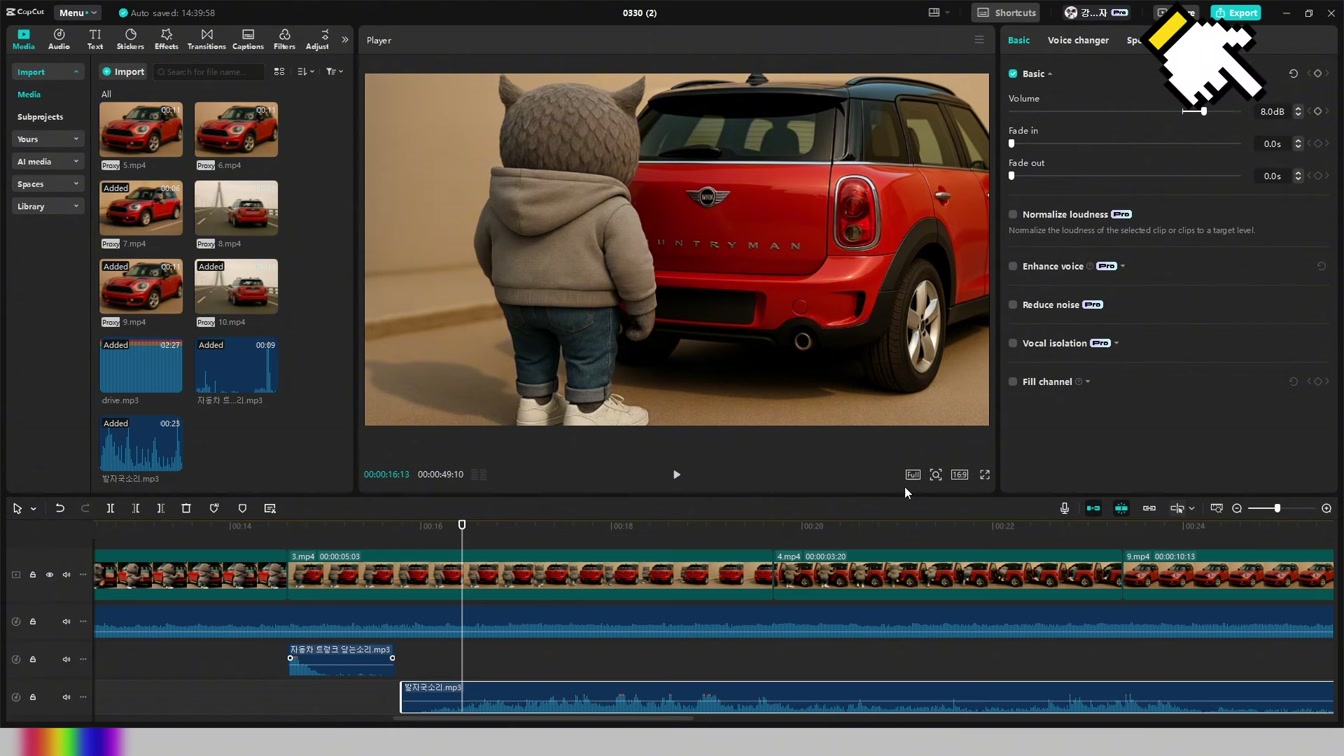
Task: Open Subprojects in the sidebar
Action: (40, 117)
